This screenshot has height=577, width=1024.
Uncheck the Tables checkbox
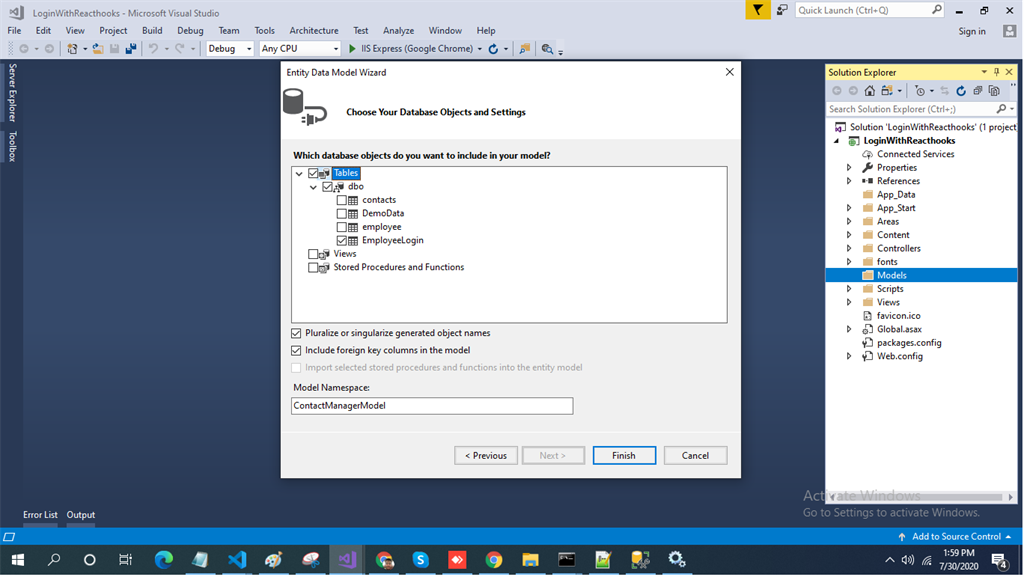click(313, 173)
